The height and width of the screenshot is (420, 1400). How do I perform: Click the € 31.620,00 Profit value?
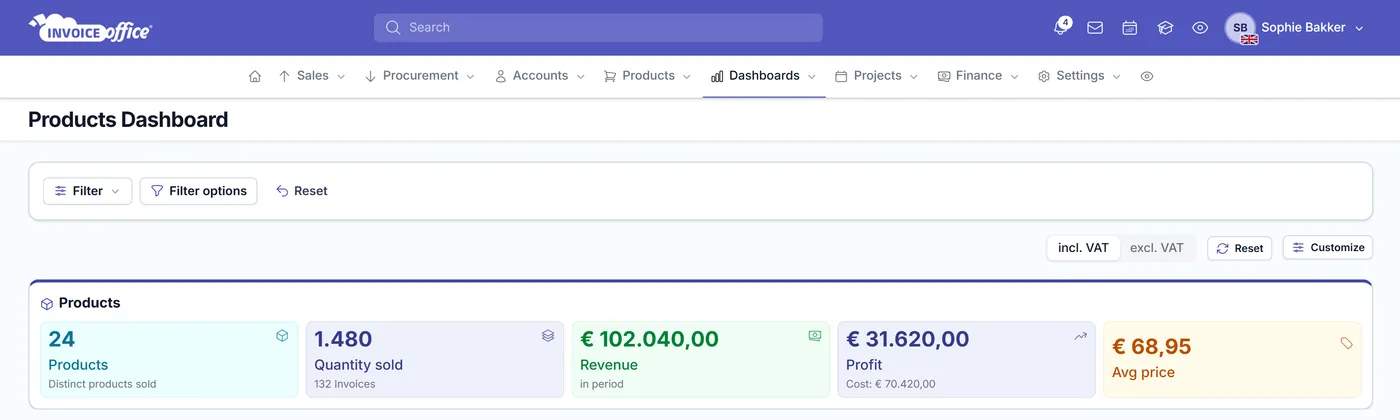click(907, 339)
